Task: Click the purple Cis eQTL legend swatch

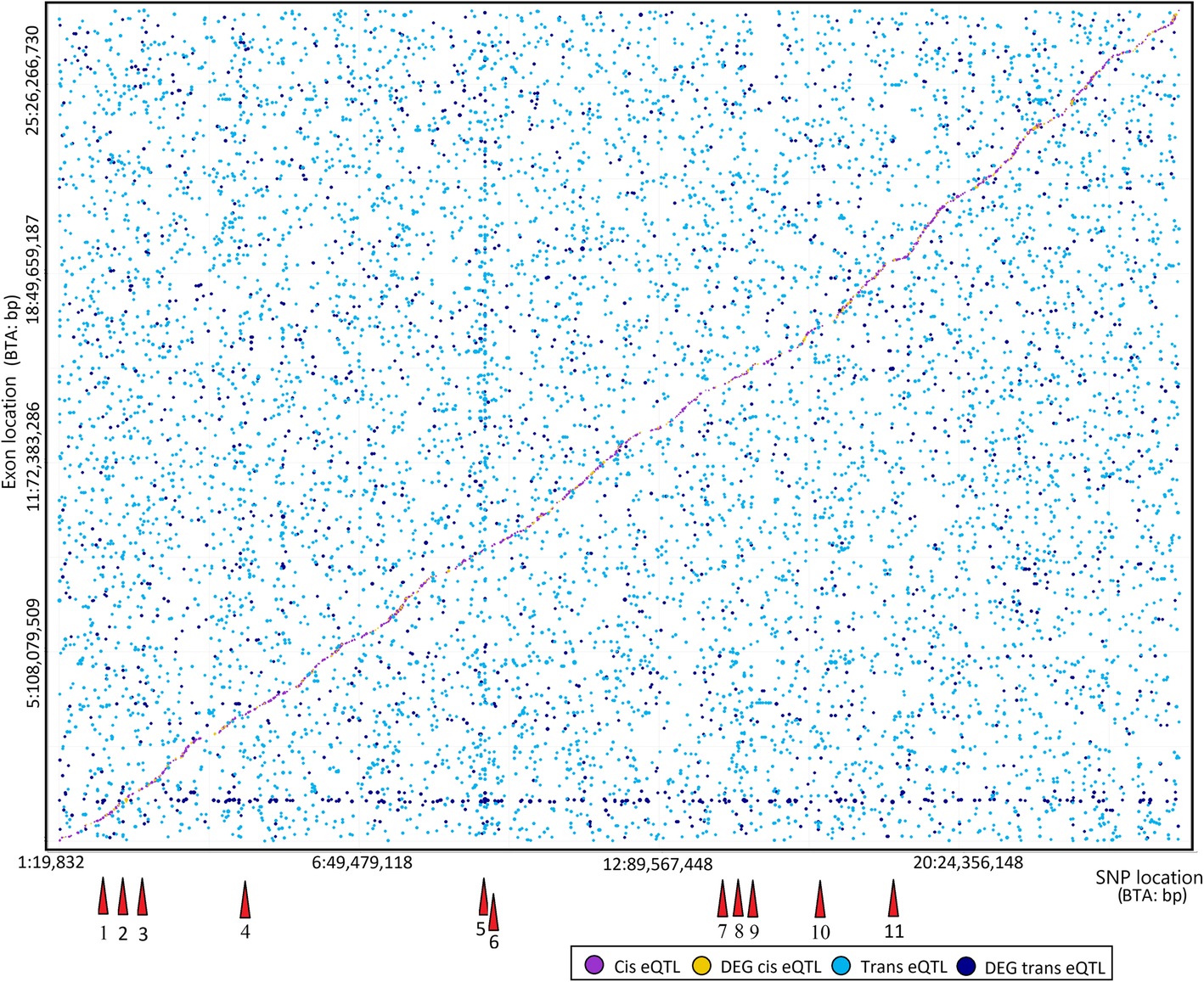Action: tap(594, 965)
